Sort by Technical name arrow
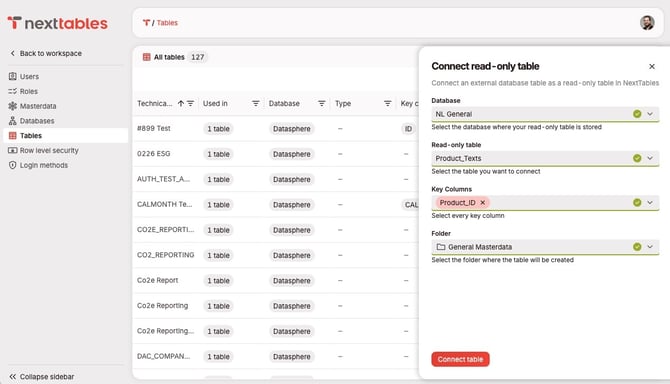 pos(181,103)
